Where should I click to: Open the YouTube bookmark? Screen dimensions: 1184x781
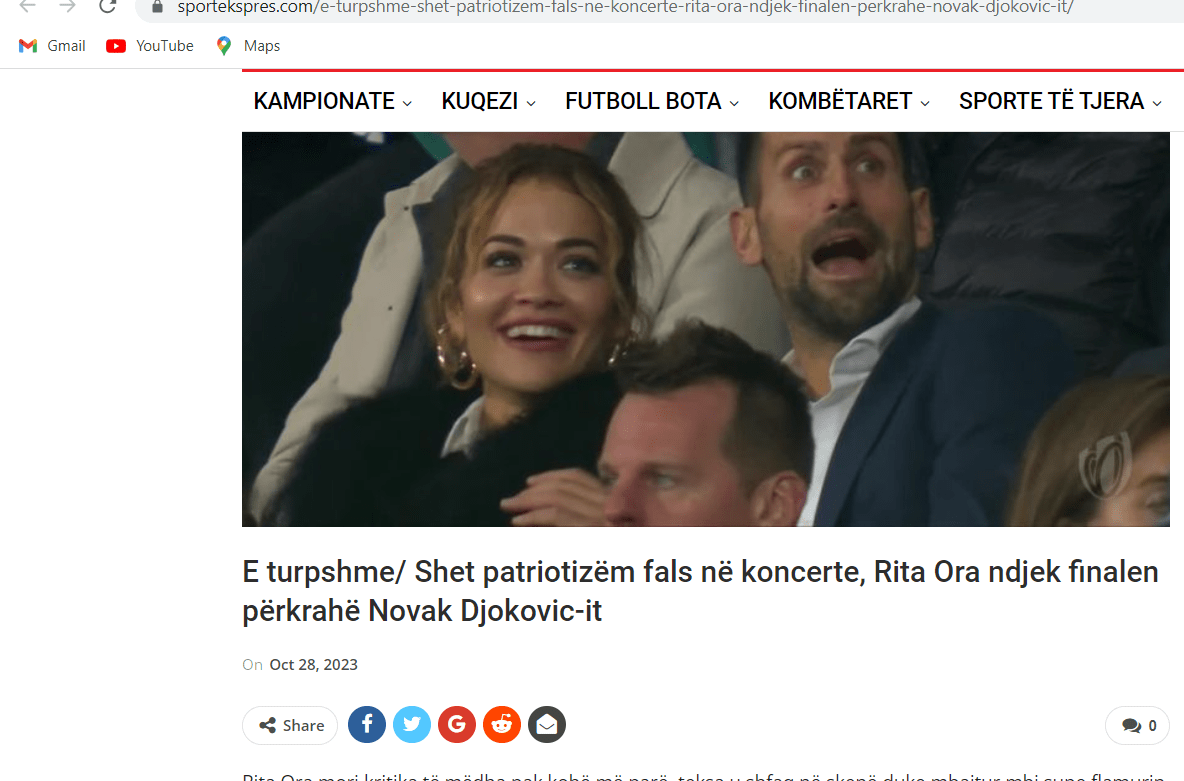[x=150, y=46]
